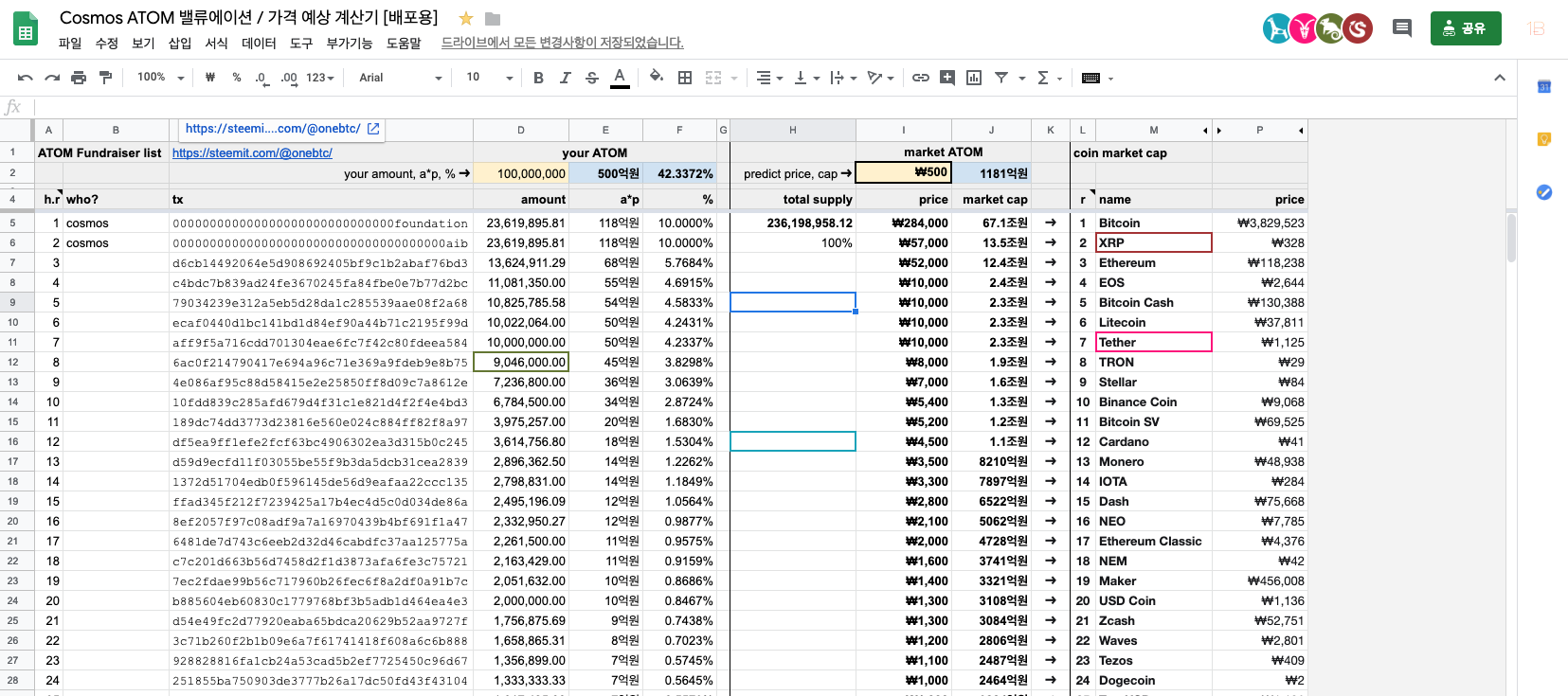Open the 100% zoom dropdown
Viewport: 1568px width, 696px height.
[159, 78]
